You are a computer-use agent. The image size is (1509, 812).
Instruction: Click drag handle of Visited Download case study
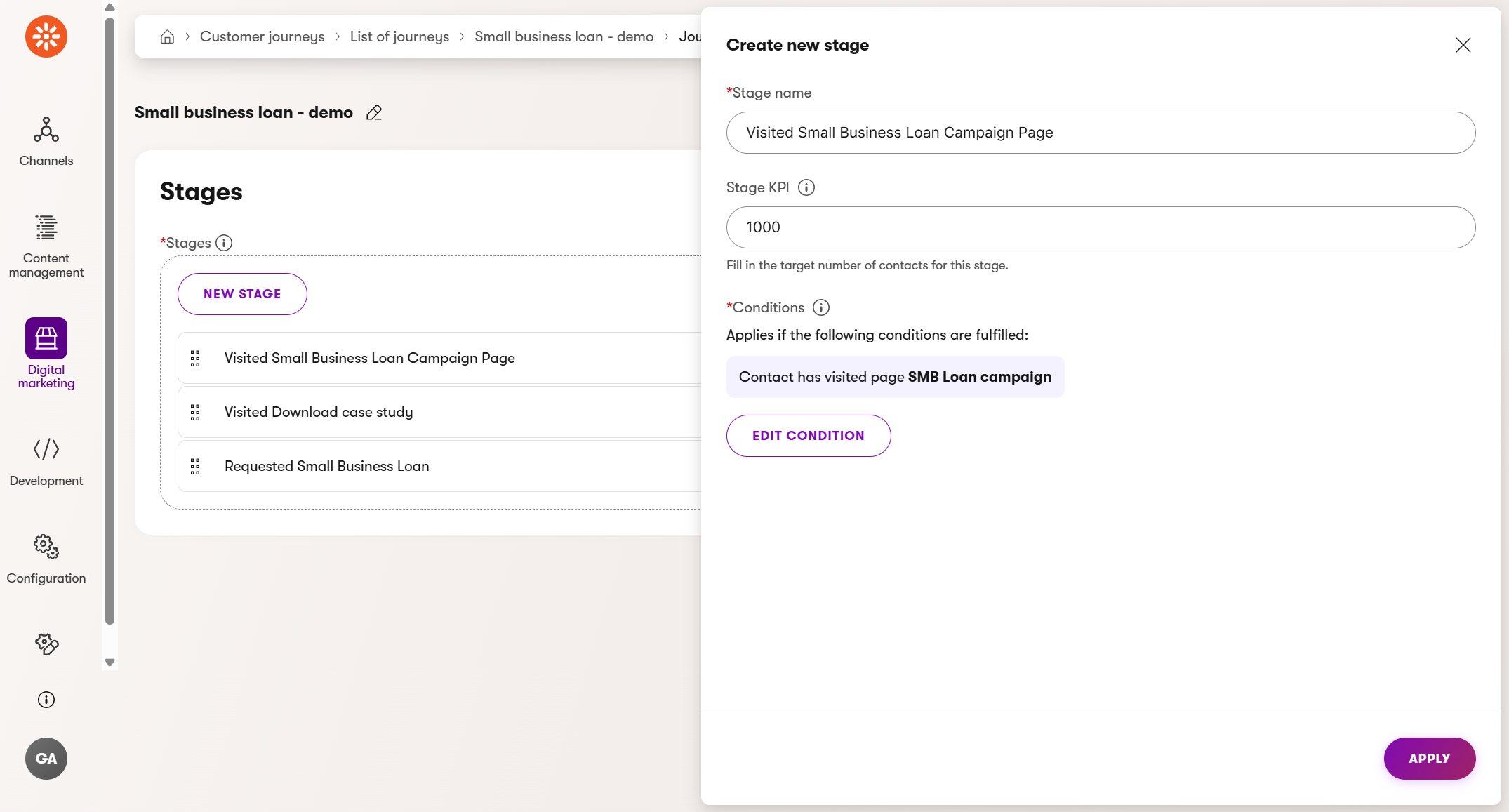195,413
